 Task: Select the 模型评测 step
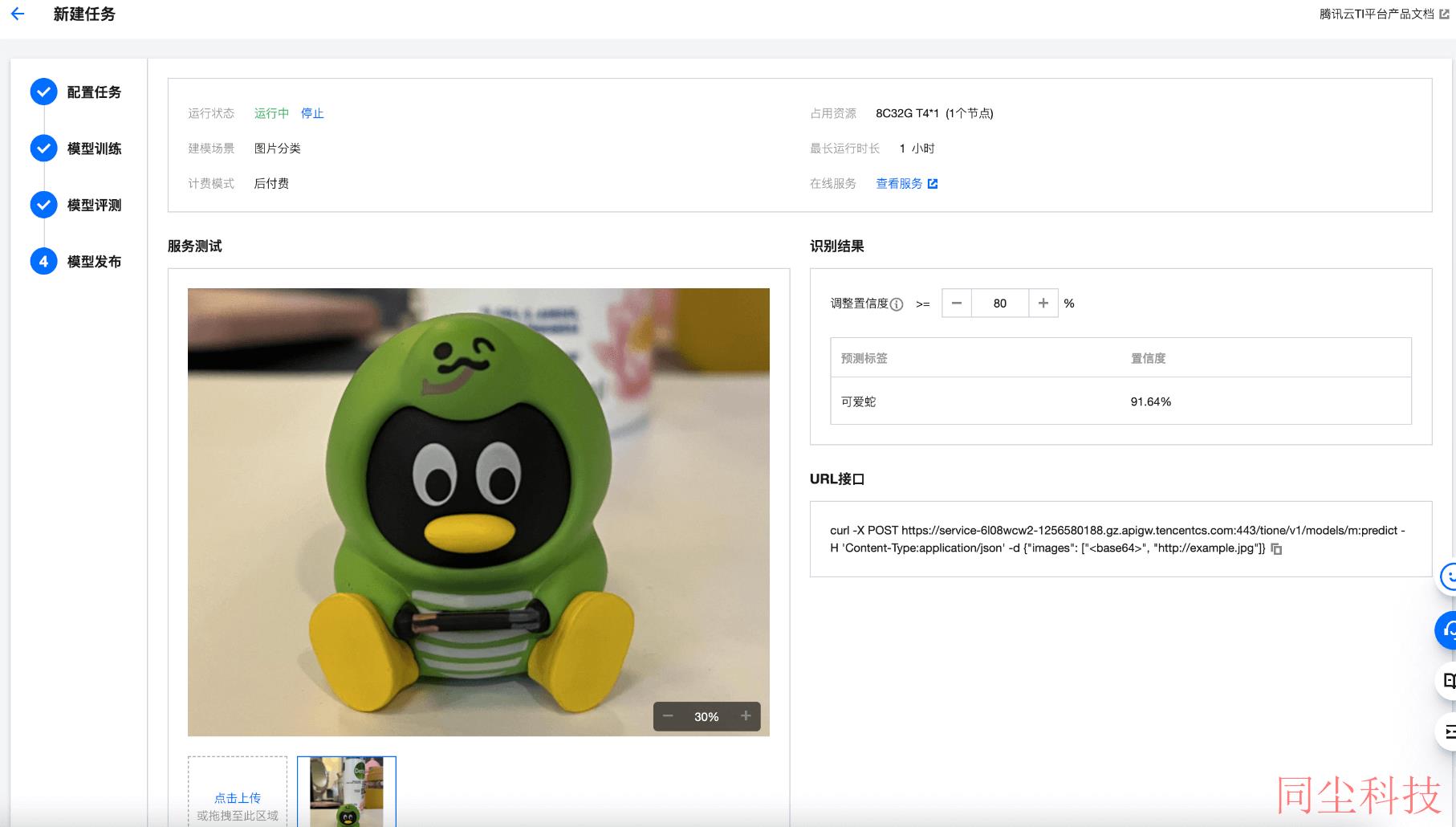point(94,206)
